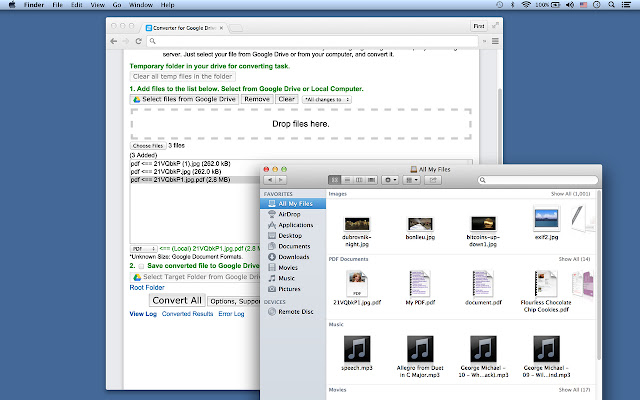Screen dimensions: 640x400
Task: Select Applications in Finder sidebar
Action: coord(293,225)
